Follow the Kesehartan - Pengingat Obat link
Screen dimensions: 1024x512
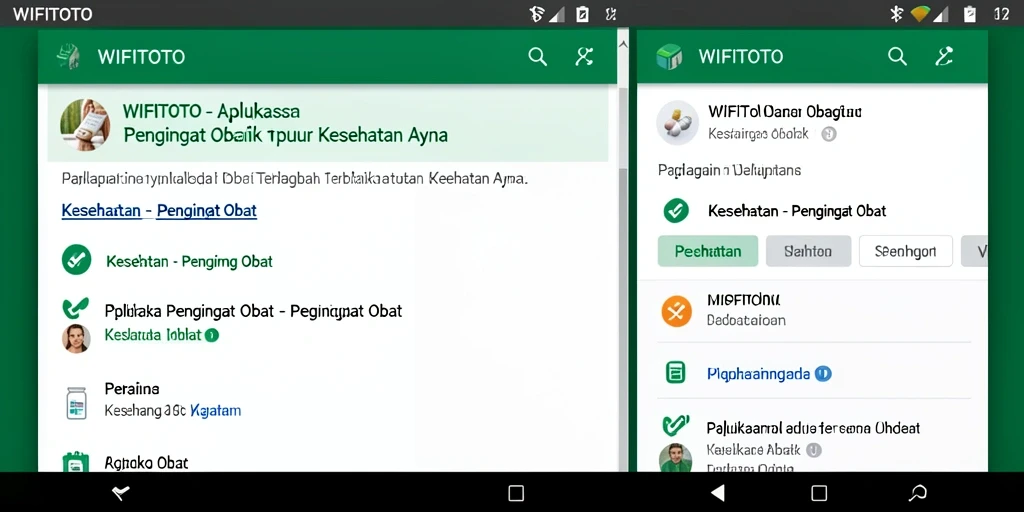(159, 210)
